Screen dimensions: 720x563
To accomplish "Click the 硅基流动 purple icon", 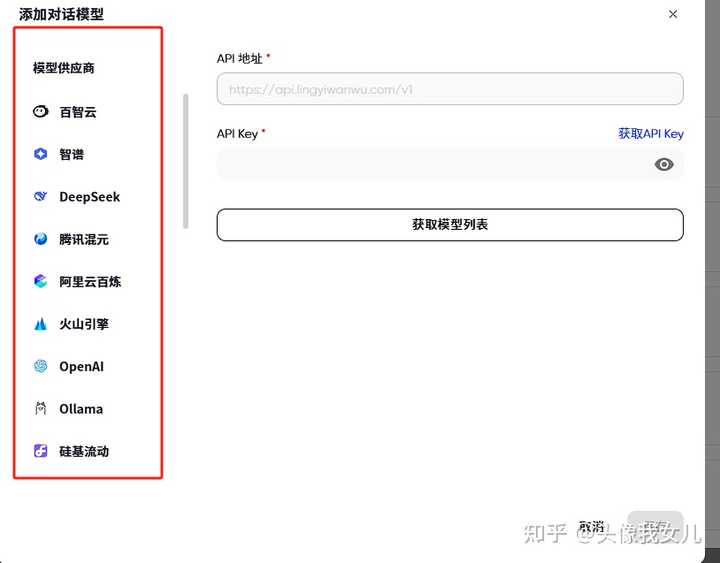I will tap(41, 451).
